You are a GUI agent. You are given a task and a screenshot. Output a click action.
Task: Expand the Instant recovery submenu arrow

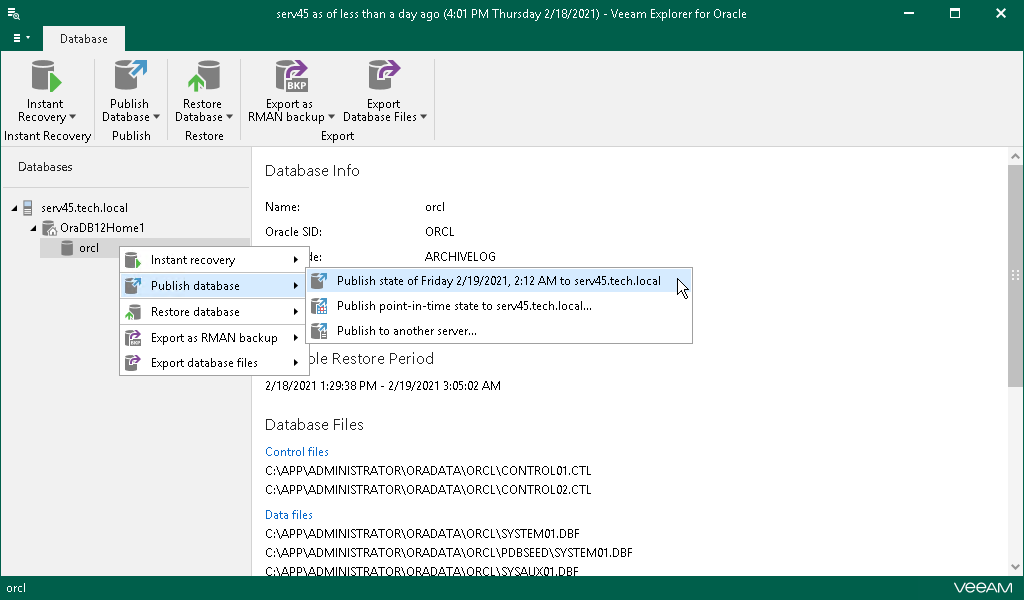[x=296, y=260]
